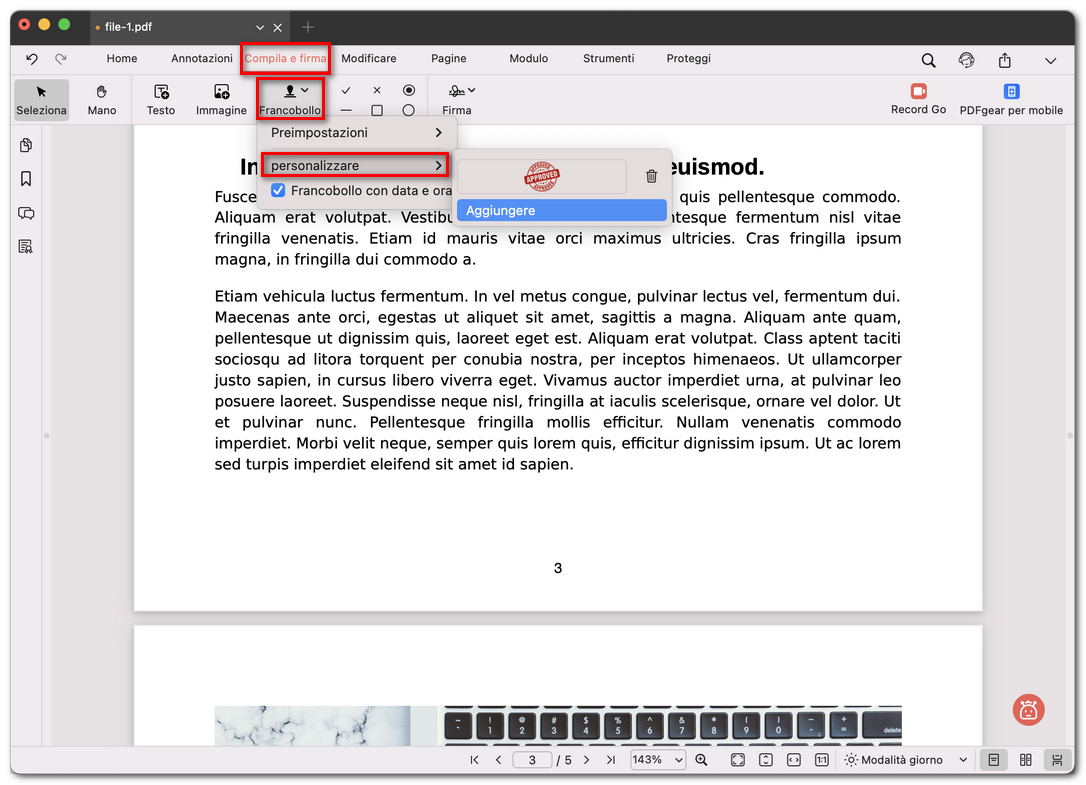Expand the Modalità giorno dropdown
Viewport: 1086px width, 785px height.
point(906,760)
